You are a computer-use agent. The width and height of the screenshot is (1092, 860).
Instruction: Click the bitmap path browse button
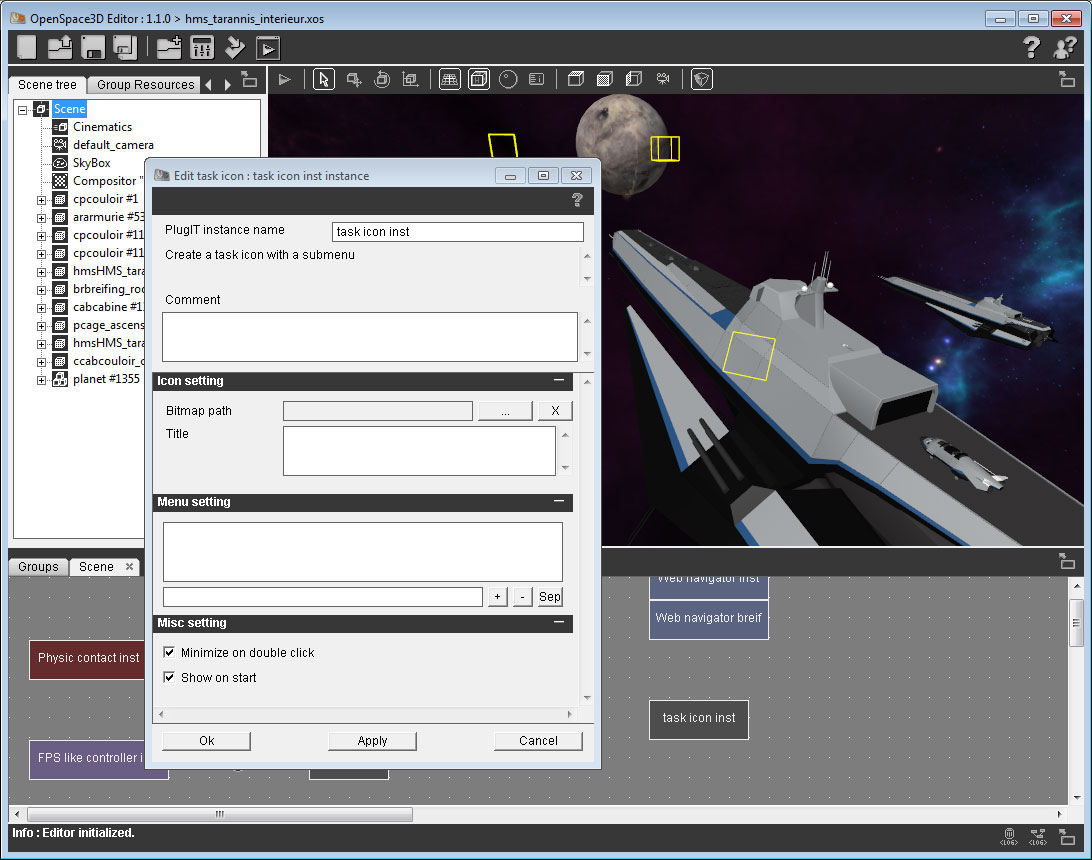click(505, 411)
